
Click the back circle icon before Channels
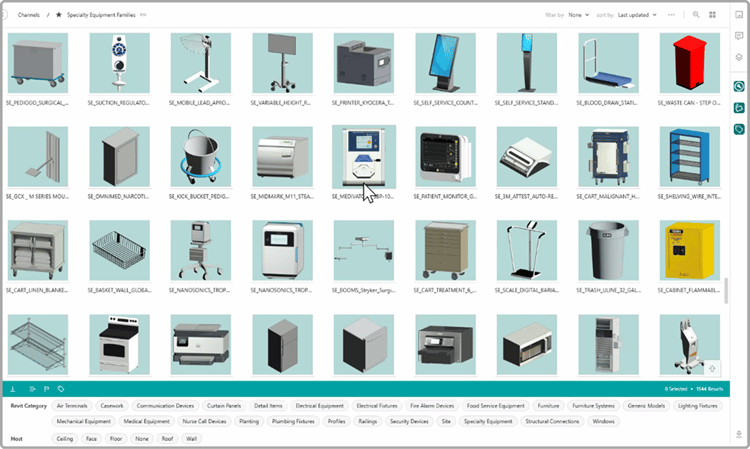click(4, 15)
